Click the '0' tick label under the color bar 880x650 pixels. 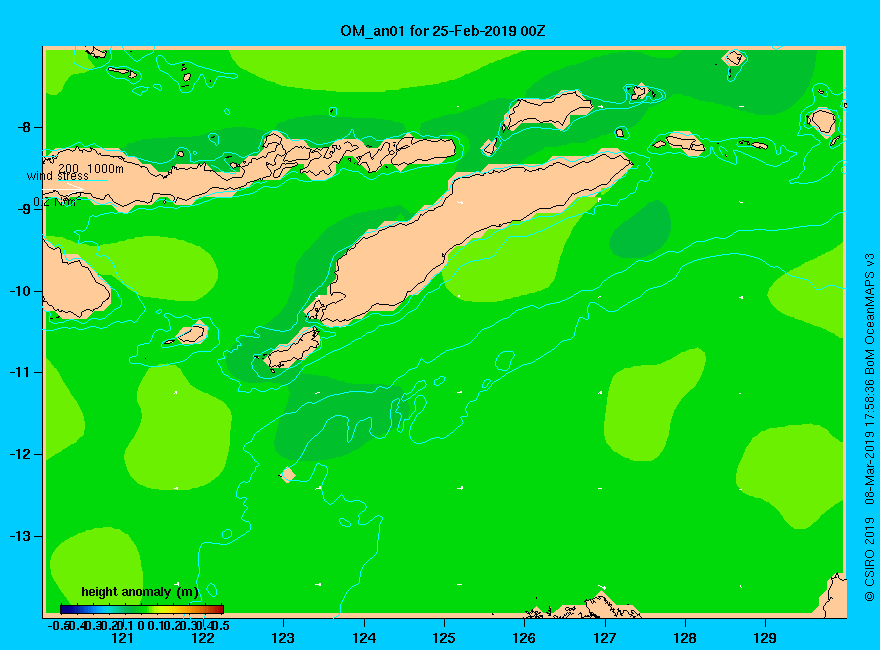pos(141,625)
